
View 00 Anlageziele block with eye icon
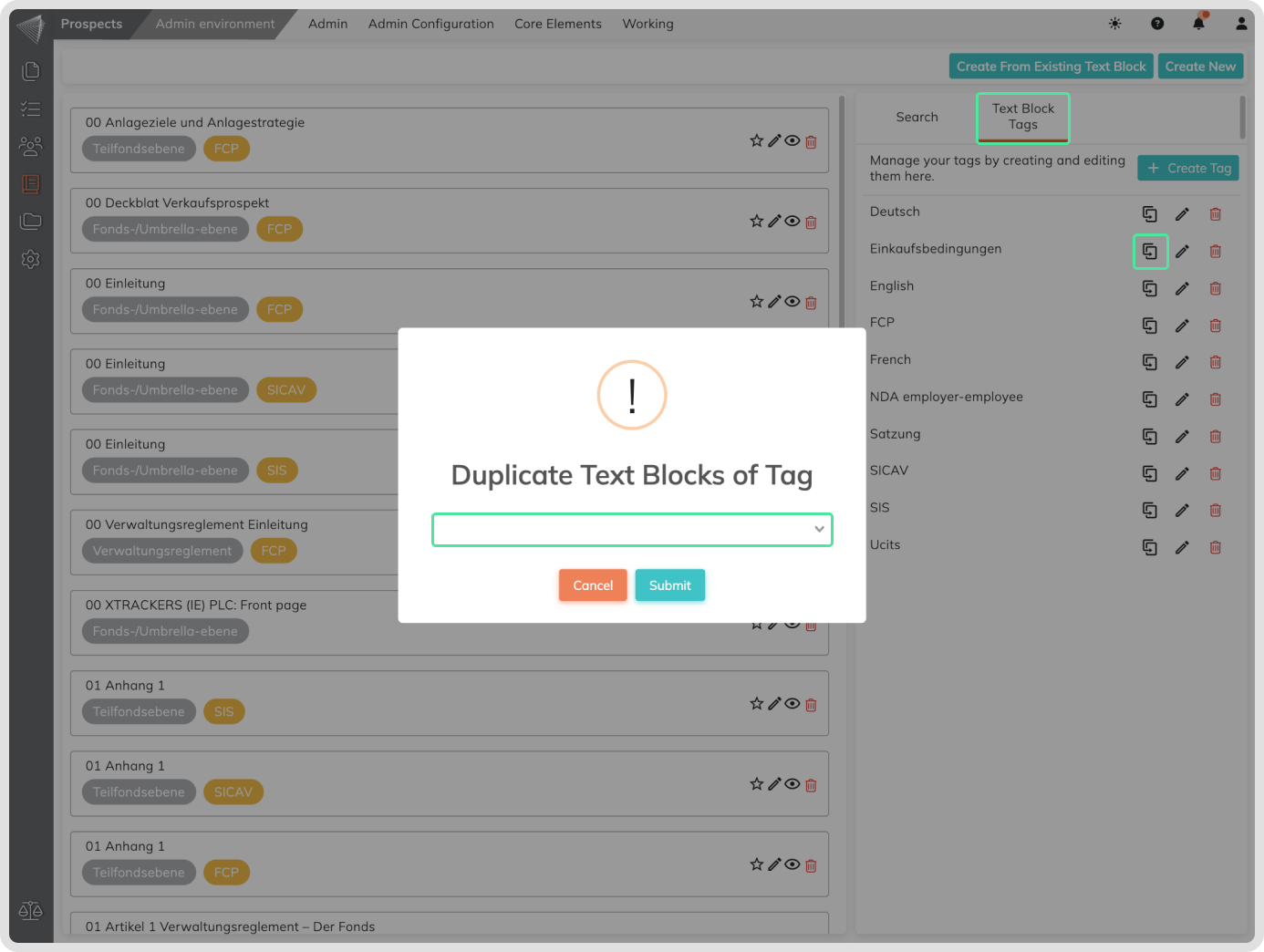coord(793,141)
